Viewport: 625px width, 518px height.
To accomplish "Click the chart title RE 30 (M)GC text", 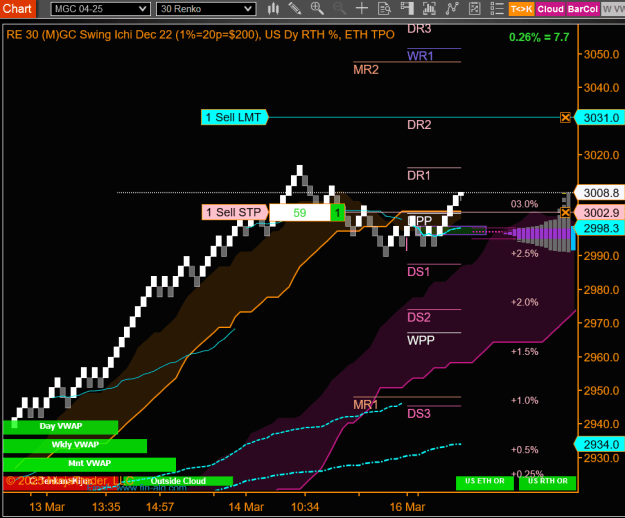I will pos(200,35).
